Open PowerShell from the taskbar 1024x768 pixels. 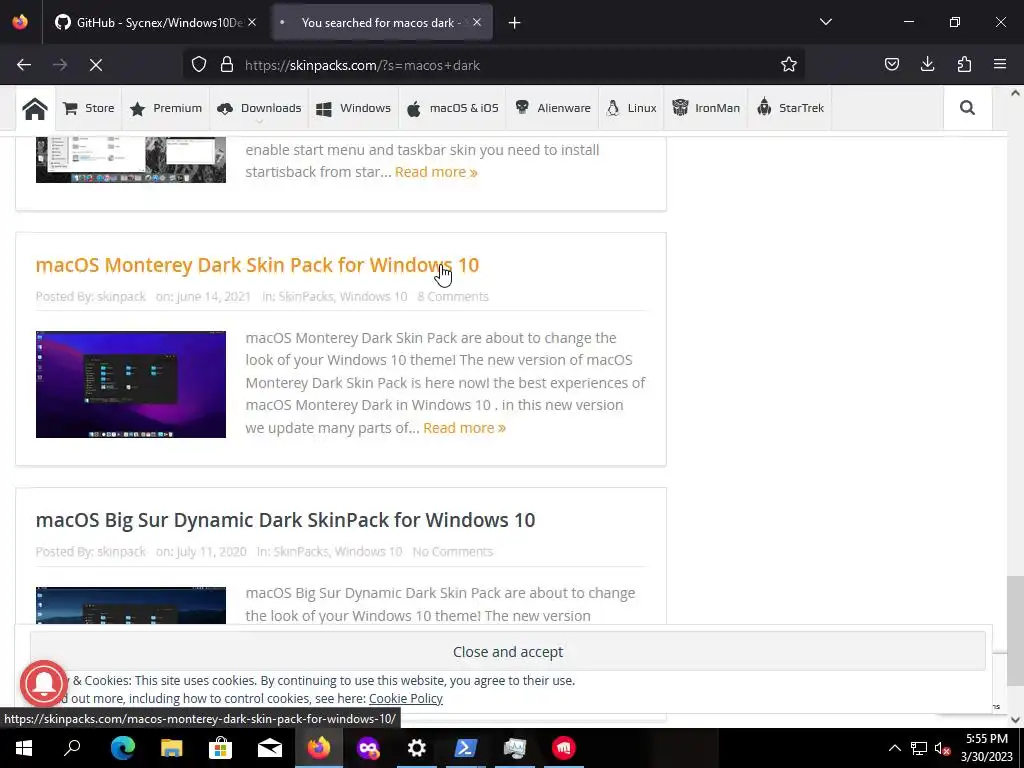(466, 748)
